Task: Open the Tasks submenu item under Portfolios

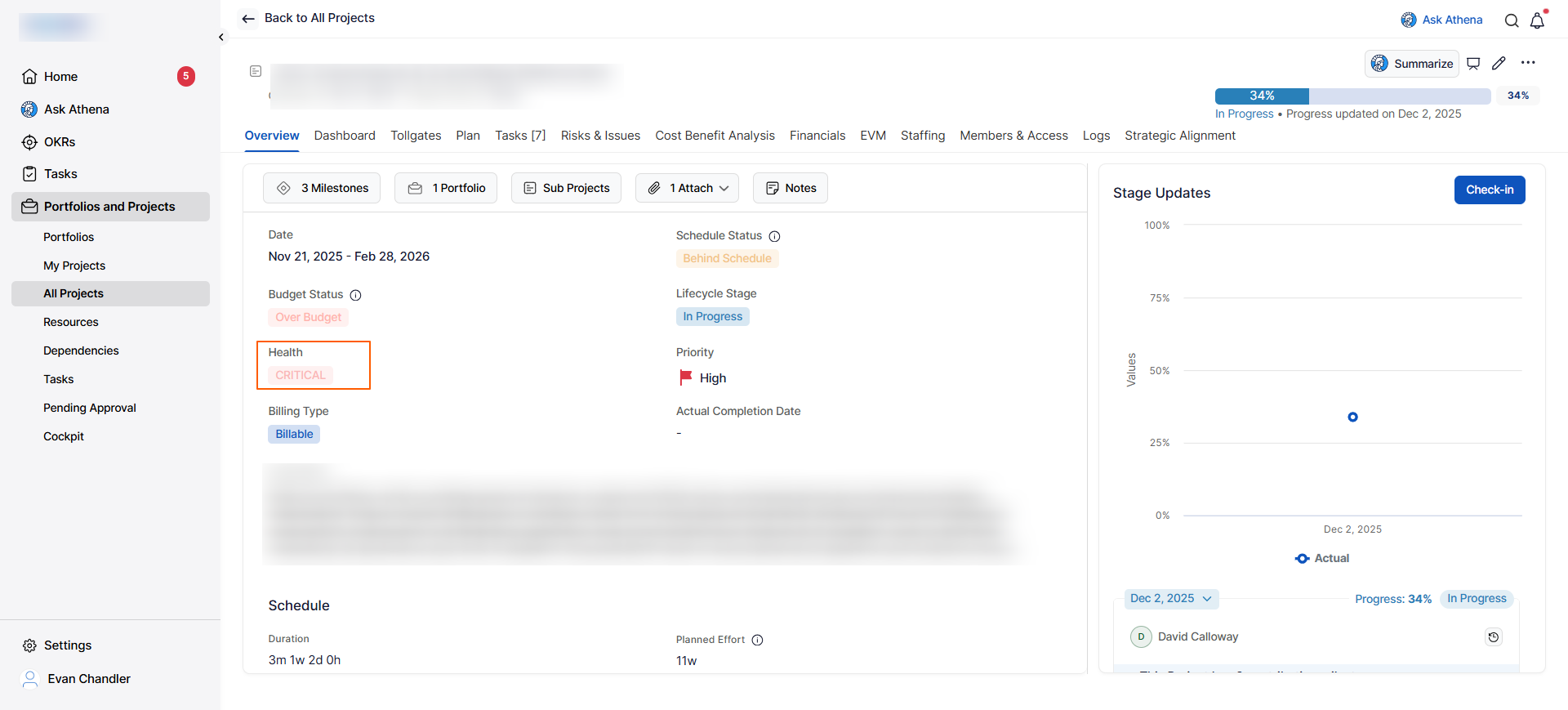Action: click(58, 379)
